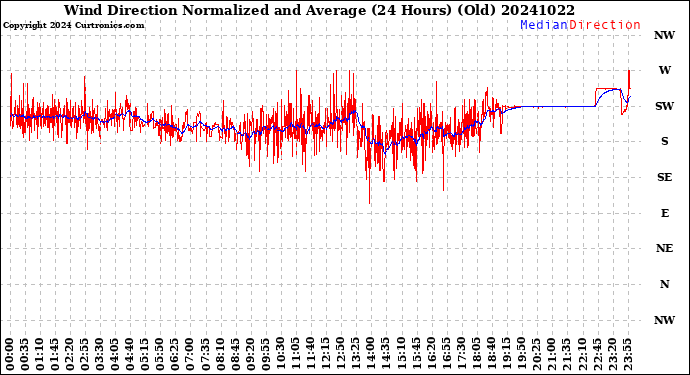The height and width of the screenshot is (375, 690).
Task: Click the 00:35 time axis label
Action: [25, 354]
